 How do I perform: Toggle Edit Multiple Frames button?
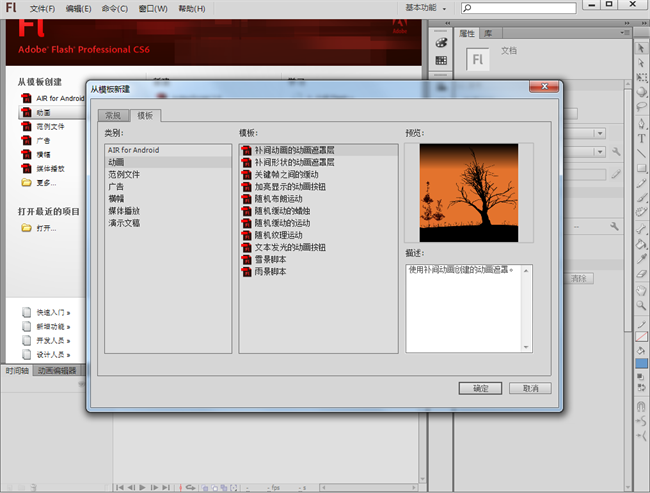pos(224,488)
